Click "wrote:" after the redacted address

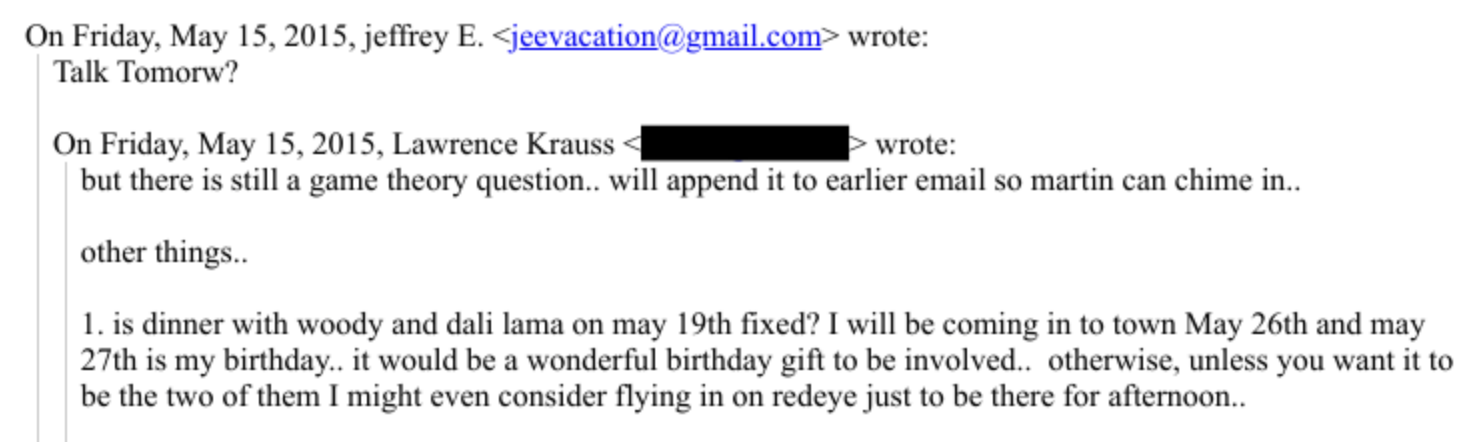tap(915, 145)
